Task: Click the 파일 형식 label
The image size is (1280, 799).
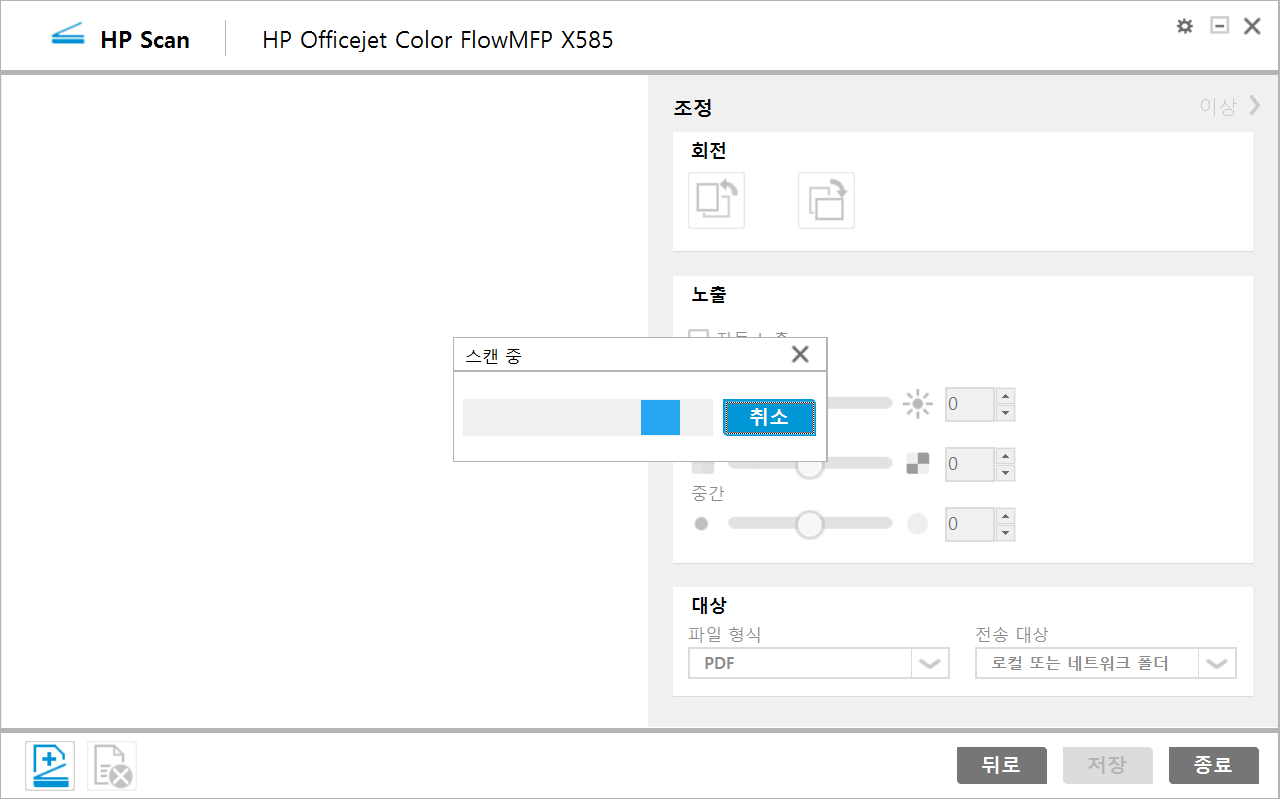Action: click(x=725, y=634)
